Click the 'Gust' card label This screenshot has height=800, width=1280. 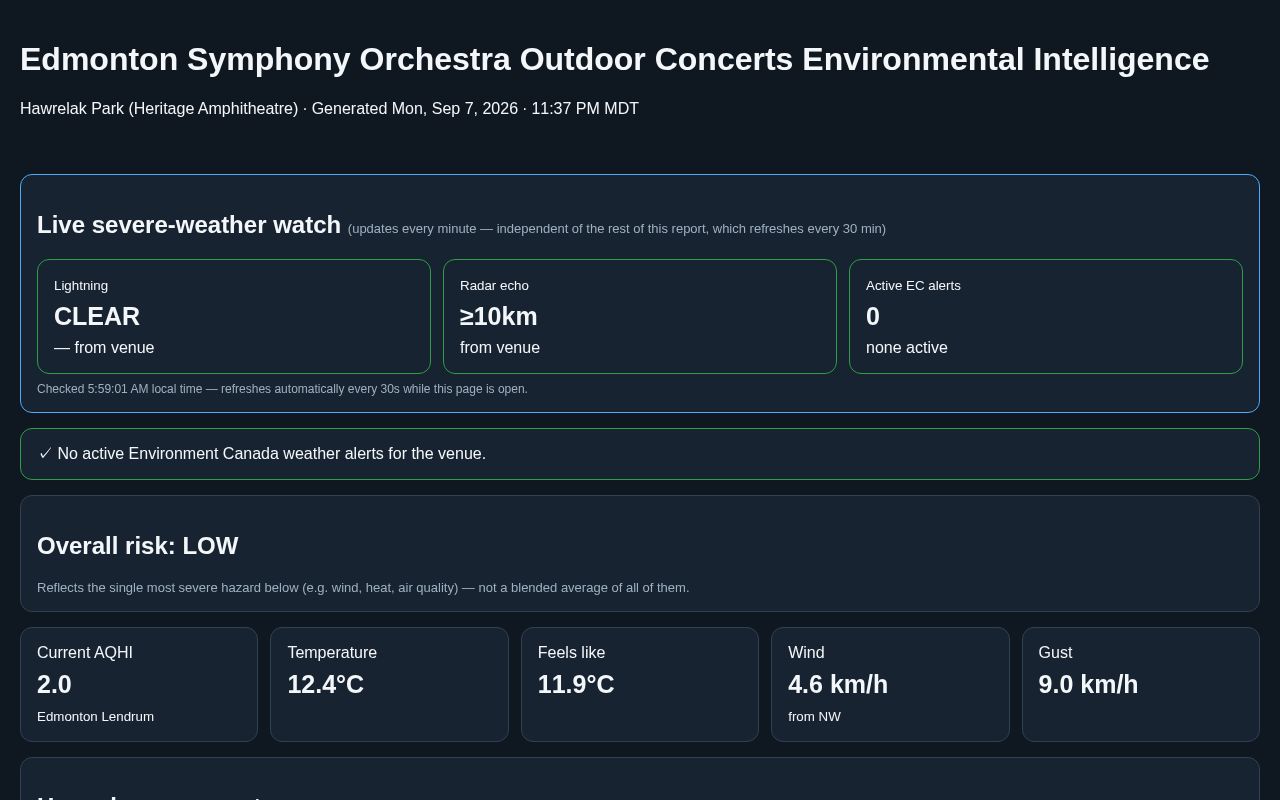(x=1055, y=653)
